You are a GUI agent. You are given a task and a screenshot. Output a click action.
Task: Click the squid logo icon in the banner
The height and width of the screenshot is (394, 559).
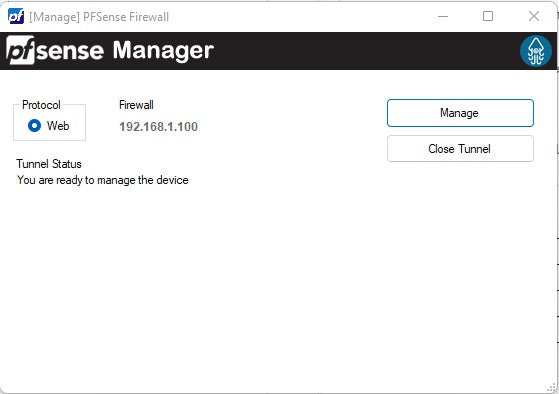coord(536,51)
